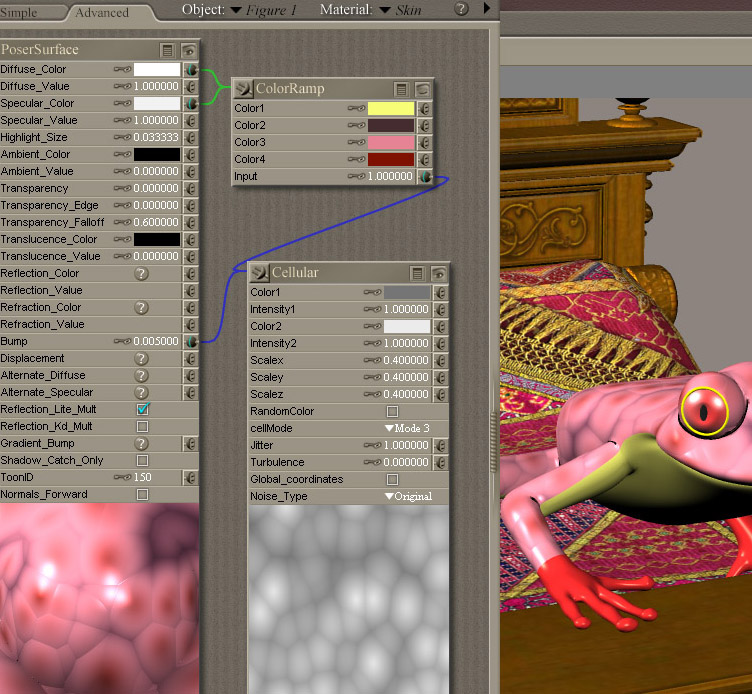The image size is (752, 694).
Task: Click the Bump animation key icon
Action: (122, 341)
